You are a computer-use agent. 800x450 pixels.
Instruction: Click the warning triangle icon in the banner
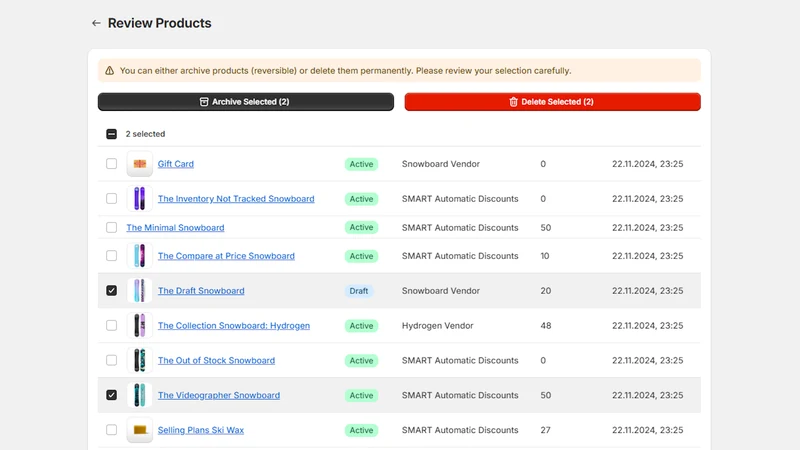coord(110,70)
